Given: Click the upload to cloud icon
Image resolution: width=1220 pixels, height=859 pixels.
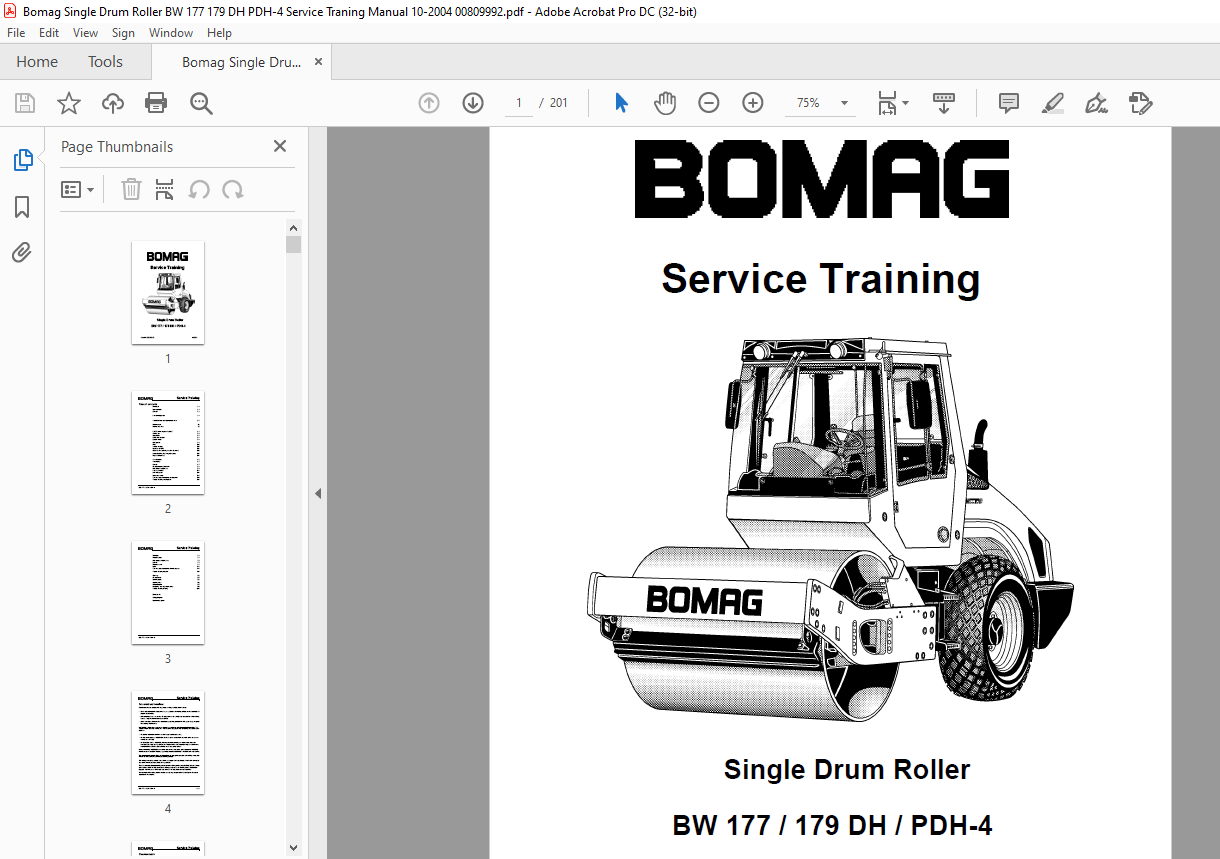Looking at the screenshot, I should 113,103.
